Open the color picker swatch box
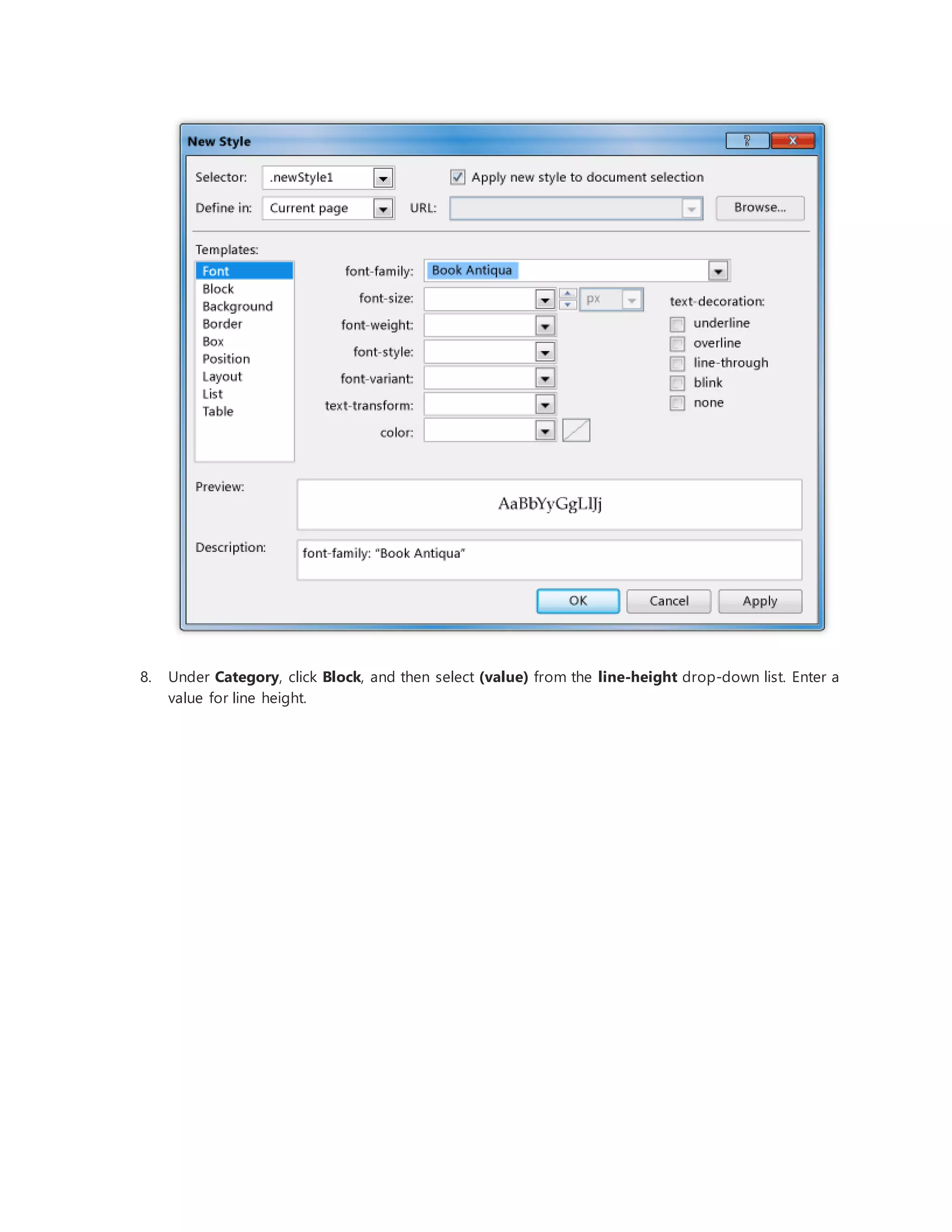Screen dimensions: 952x1232 (x=576, y=431)
